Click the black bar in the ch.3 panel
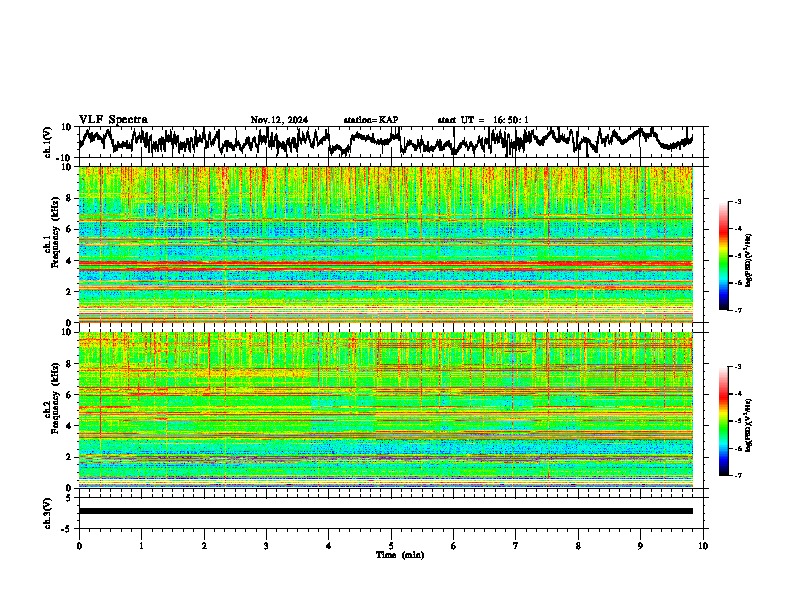The height and width of the screenshot is (612, 792). pos(386,511)
